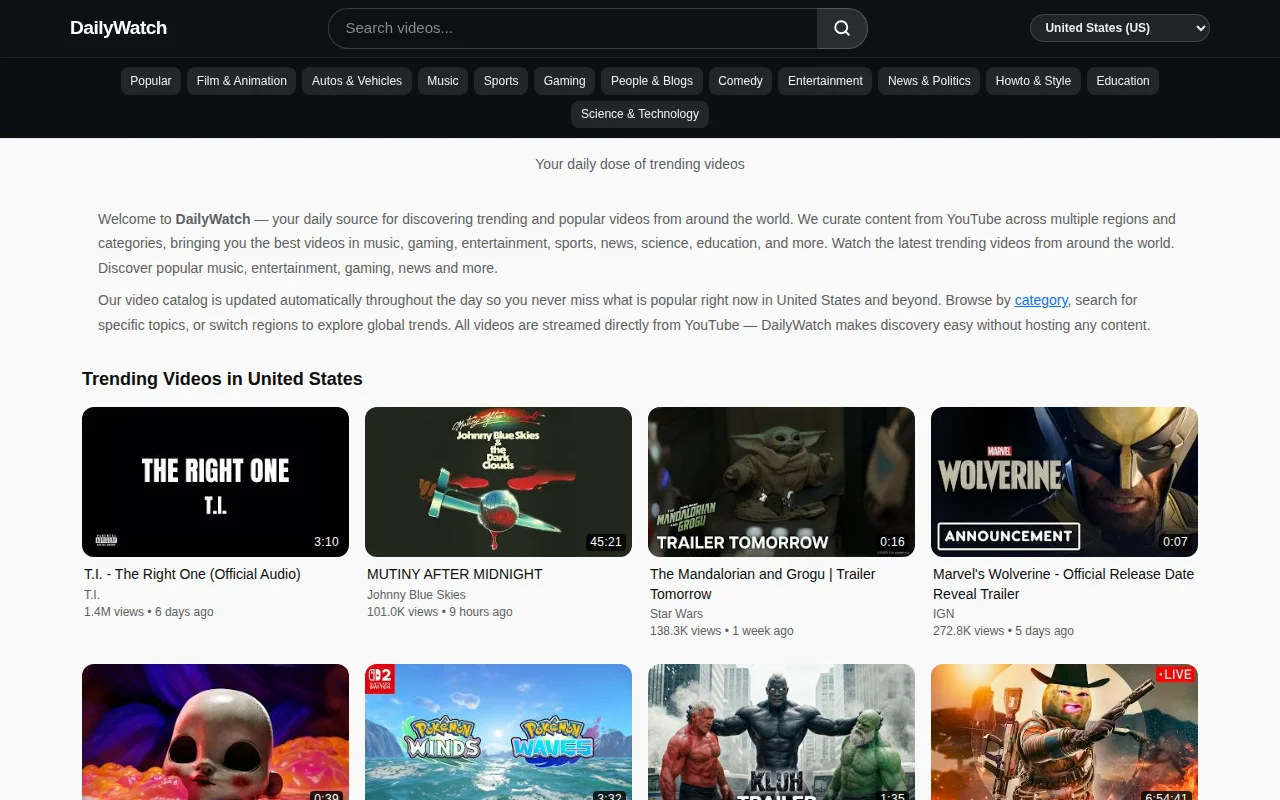The width and height of the screenshot is (1280, 800).
Task: Click 101.0K views • 9 hours ago text
Action: pyautogui.click(x=440, y=612)
